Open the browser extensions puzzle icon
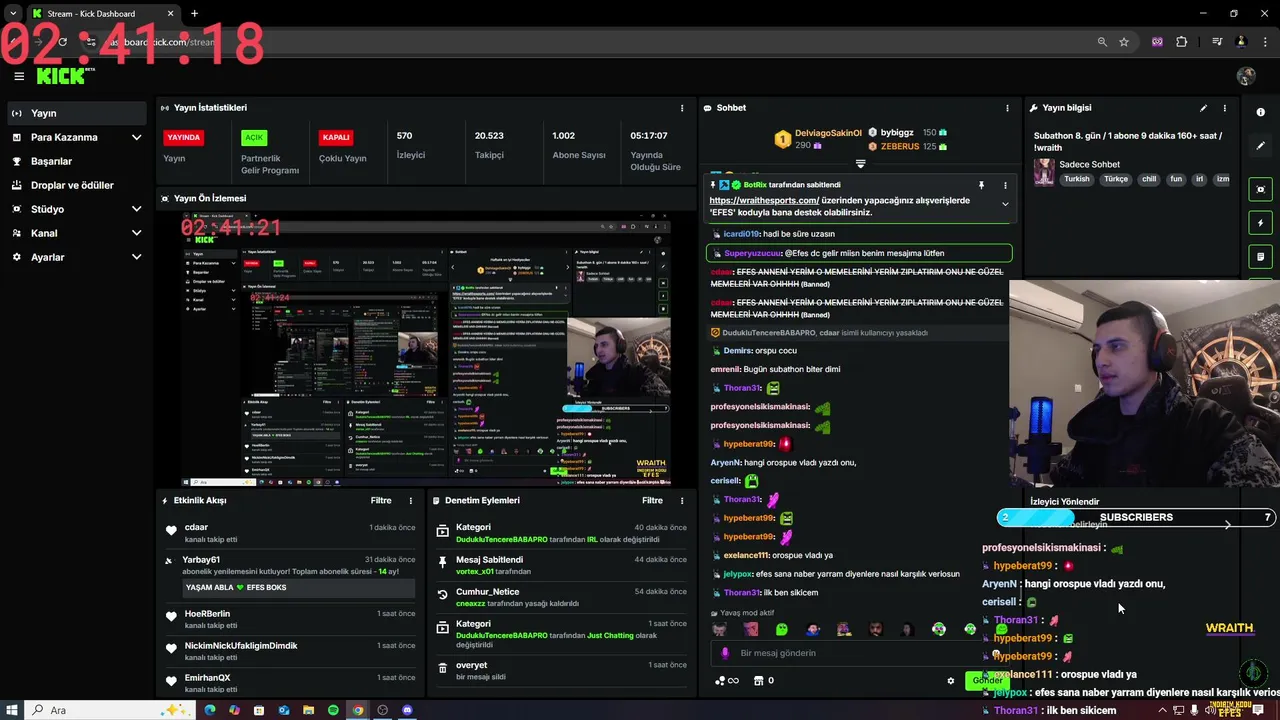1280x720 pixels. click(1182, 42)
